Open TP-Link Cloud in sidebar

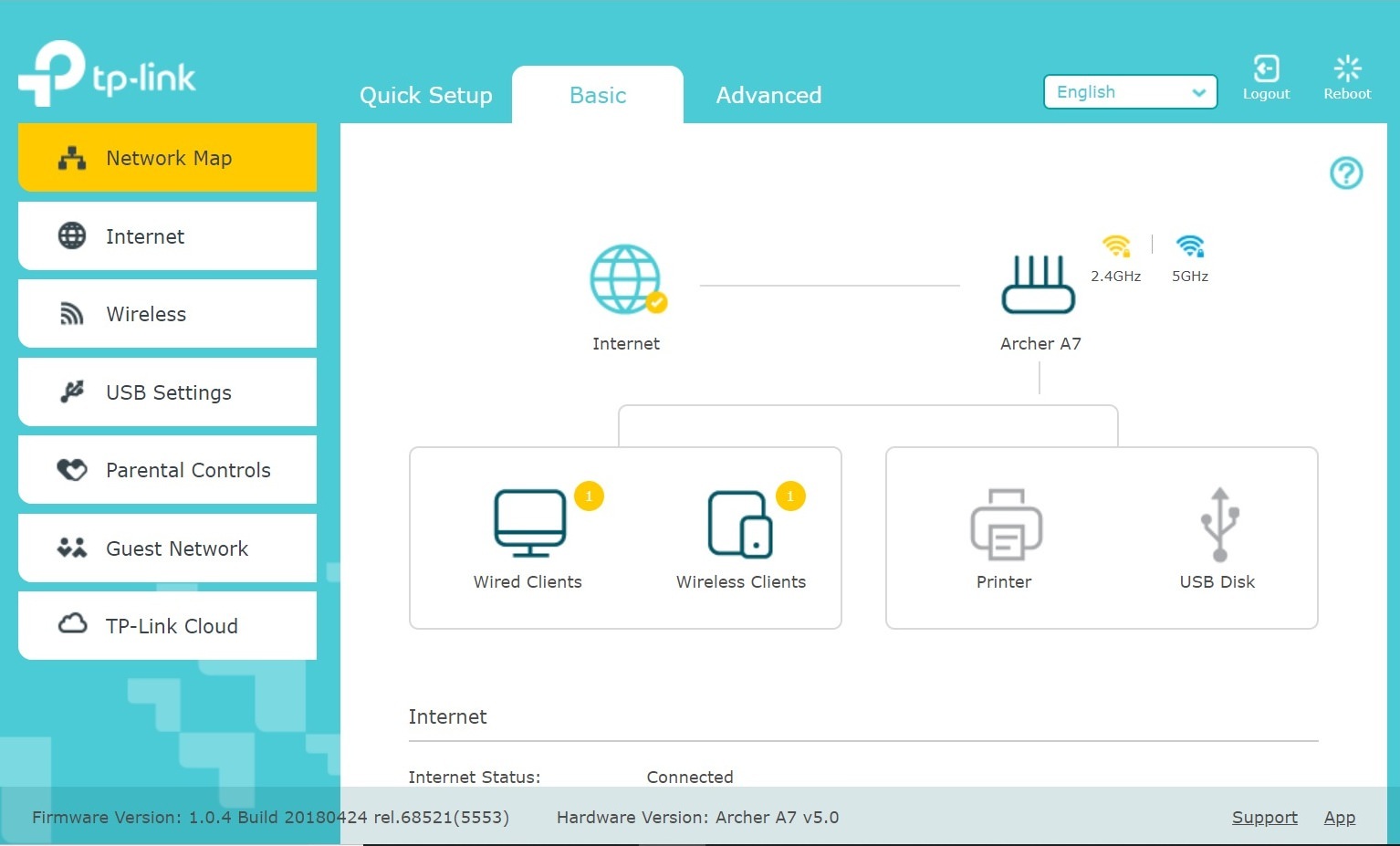(167, 625)
